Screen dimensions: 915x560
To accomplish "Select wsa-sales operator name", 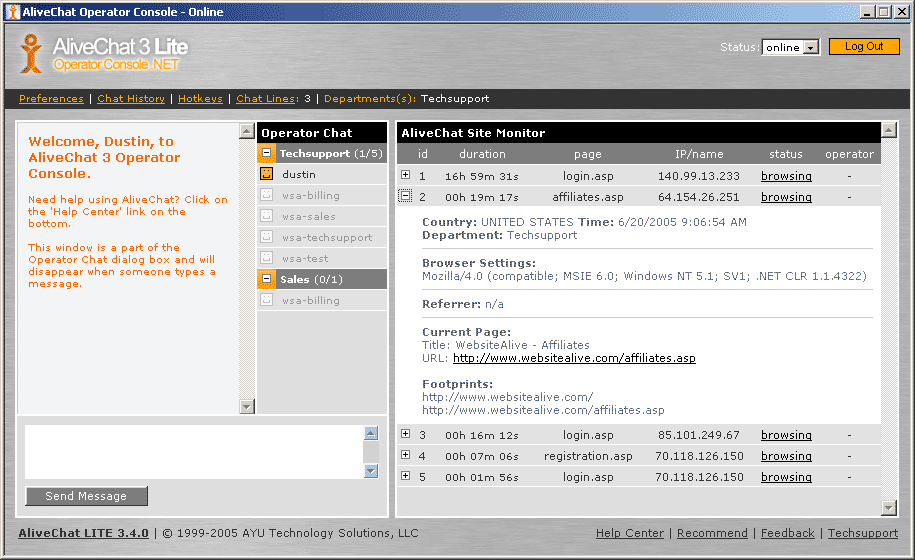I will coord(309,216).
